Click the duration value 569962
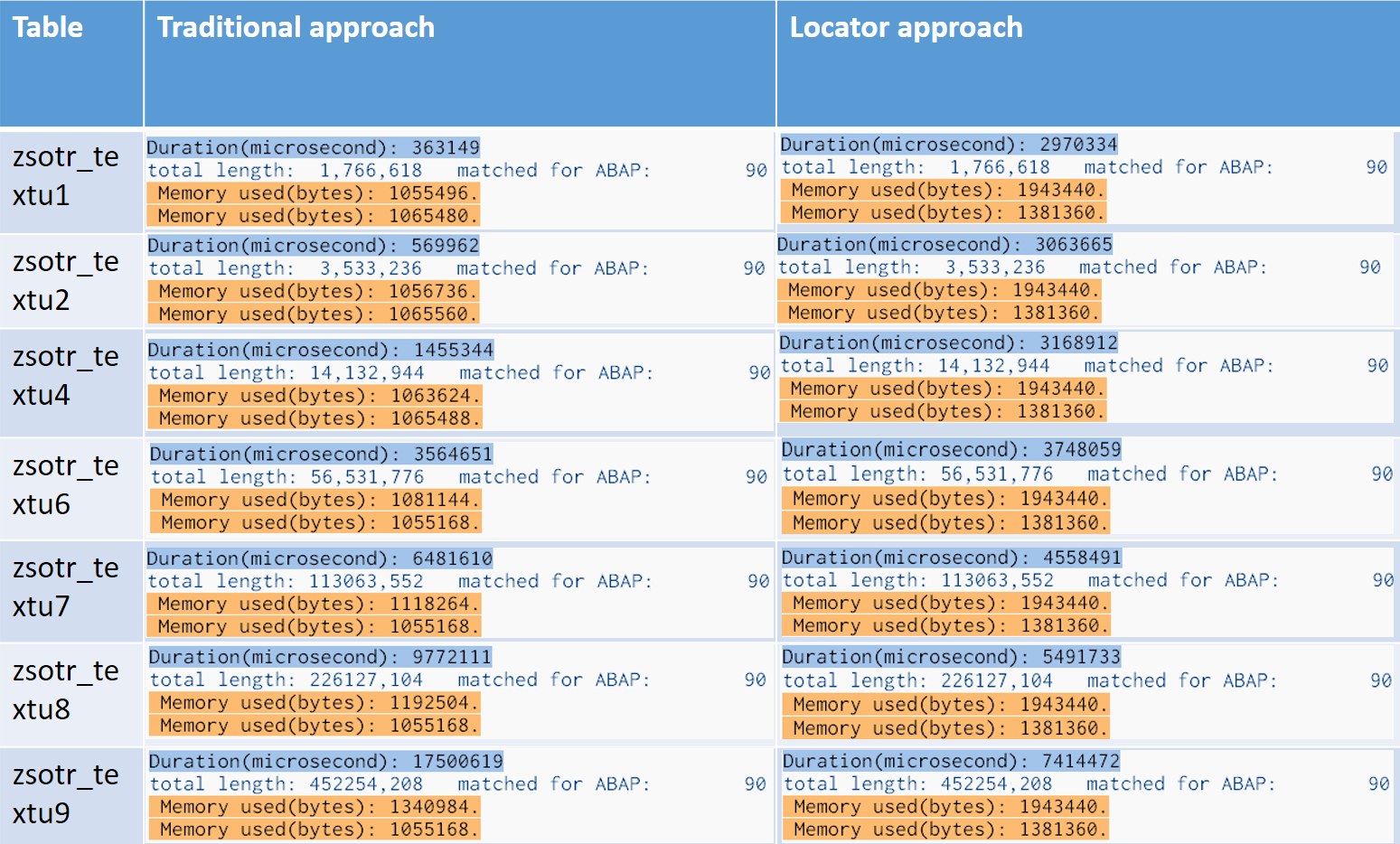The height and width of the screenshot is (844, 1400). point(446,246)
